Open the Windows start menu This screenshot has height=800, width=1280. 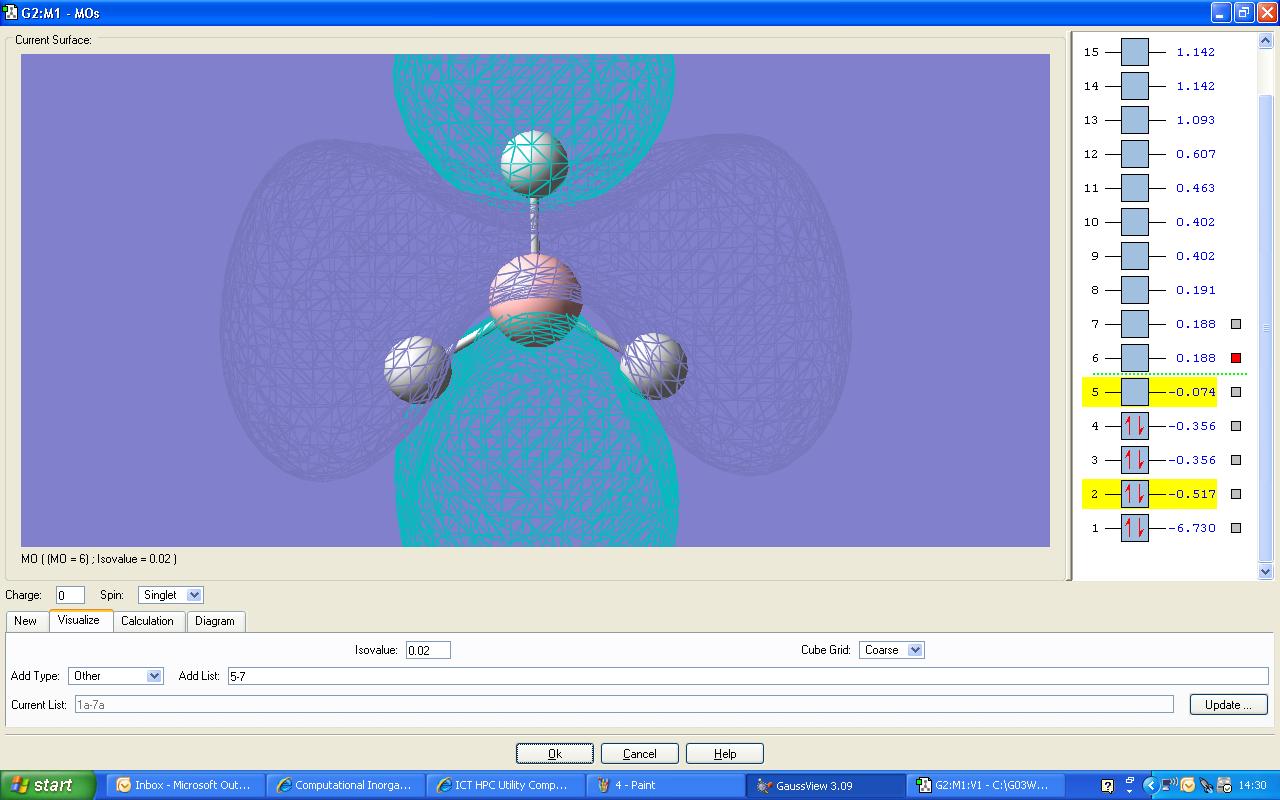(48, 785)
